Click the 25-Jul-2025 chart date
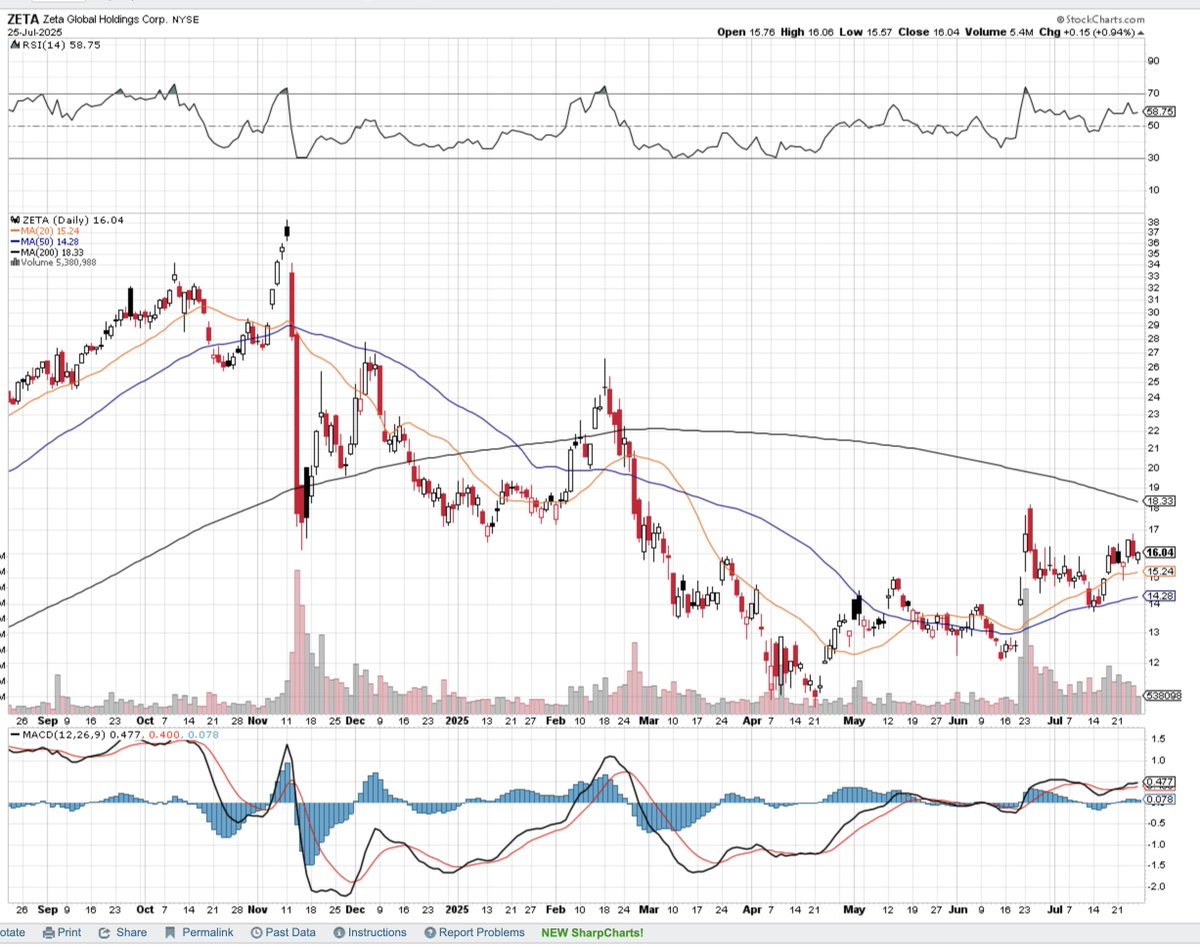Viewport: 1200px width, 947px height. (36, 32)
